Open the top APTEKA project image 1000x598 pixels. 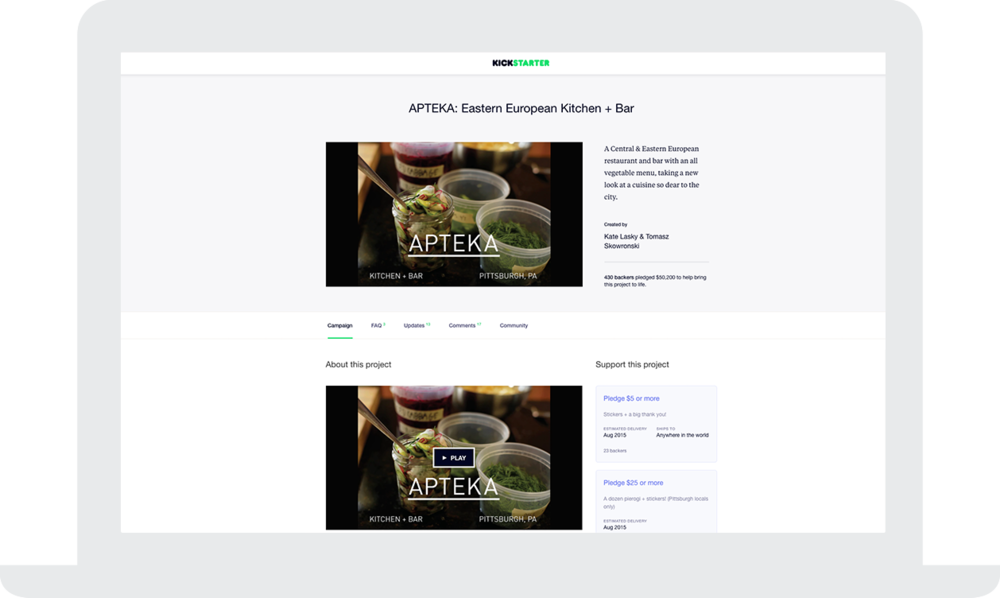pyautogui.click(x=454, y=214)
